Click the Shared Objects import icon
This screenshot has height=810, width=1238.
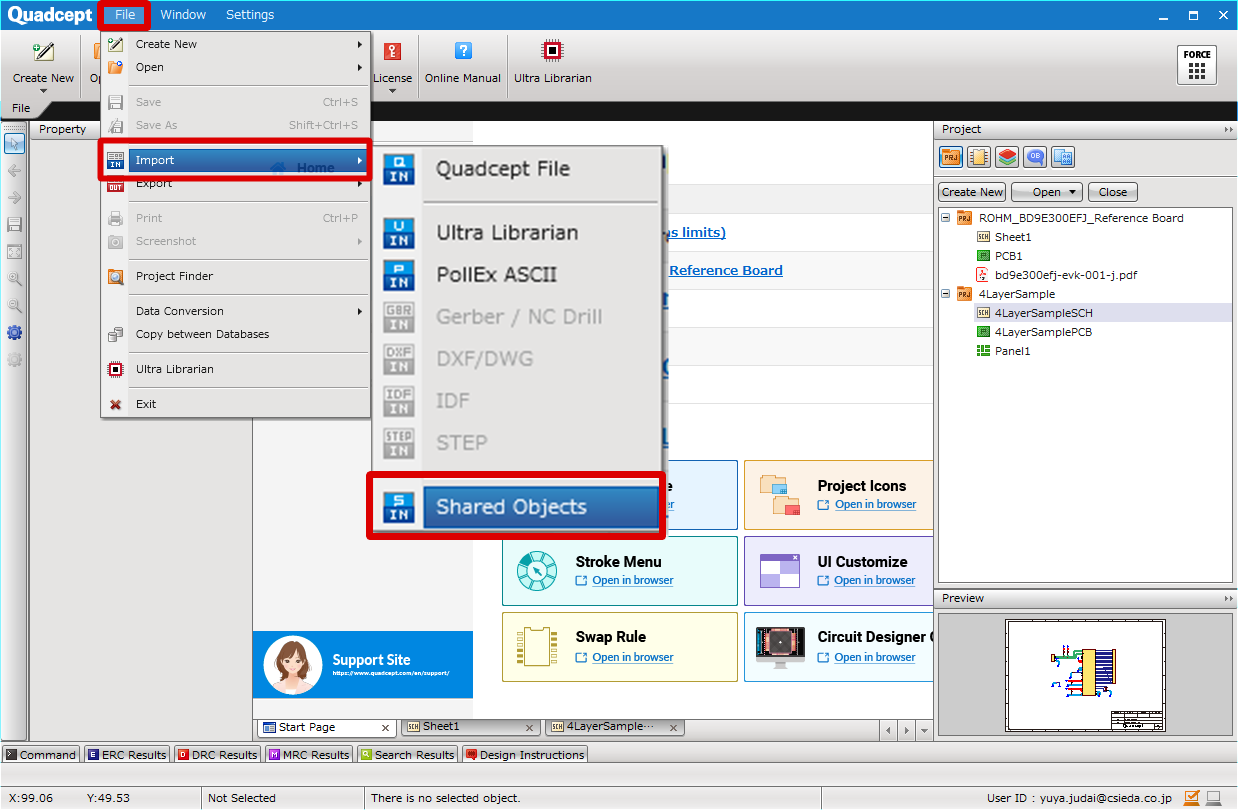tap(399, 507)
